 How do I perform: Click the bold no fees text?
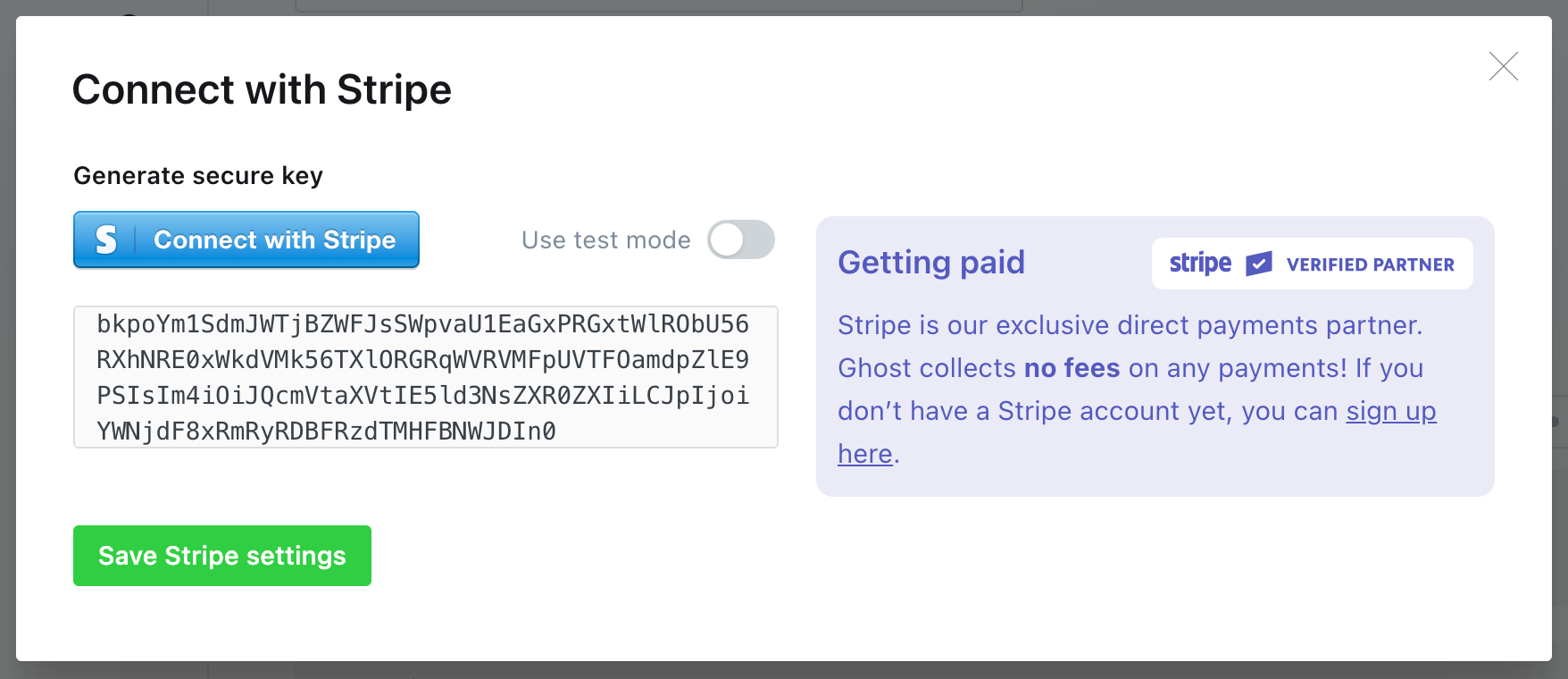(x=1072, y=368)
